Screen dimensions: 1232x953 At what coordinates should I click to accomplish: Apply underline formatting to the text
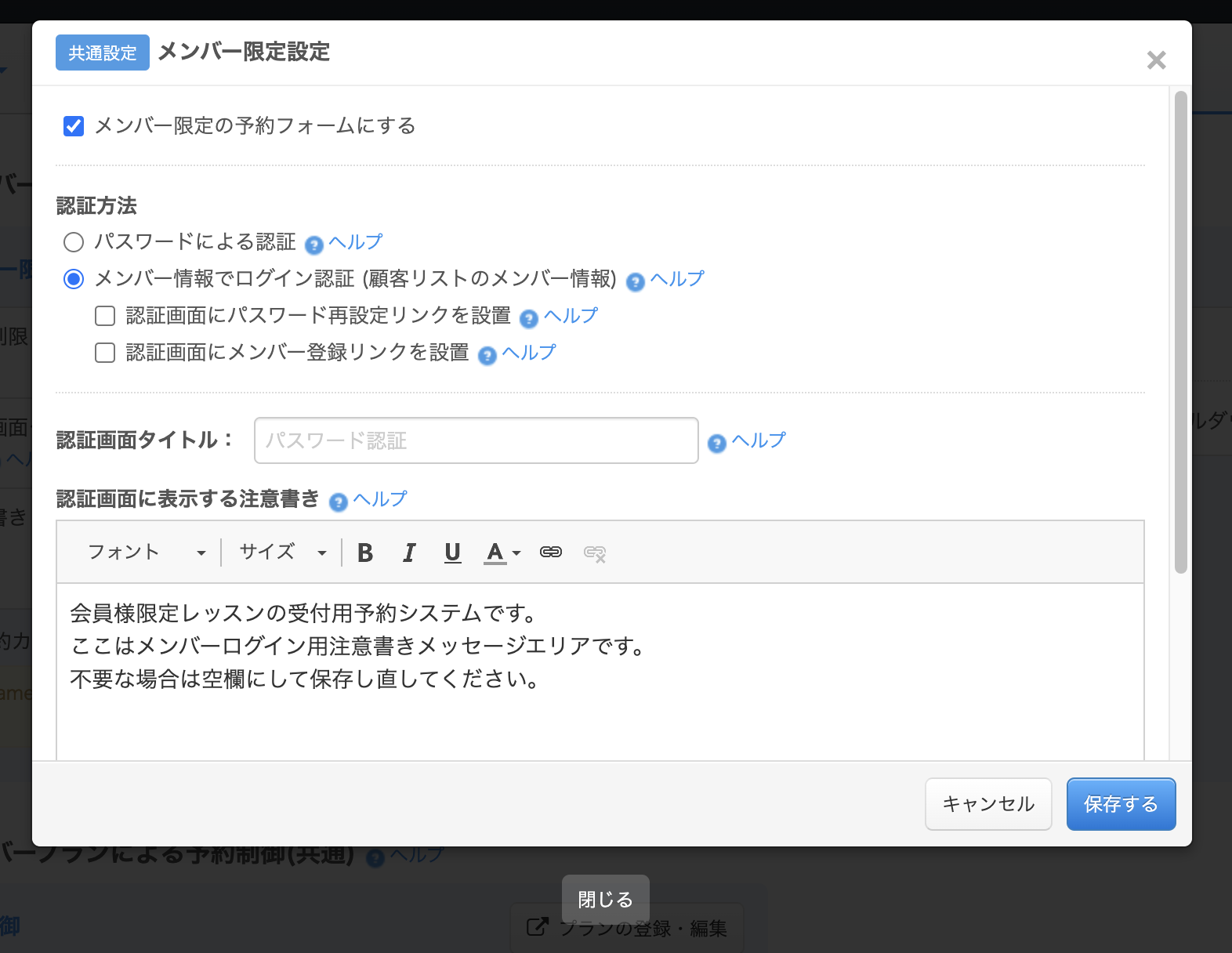click(452, 553)
